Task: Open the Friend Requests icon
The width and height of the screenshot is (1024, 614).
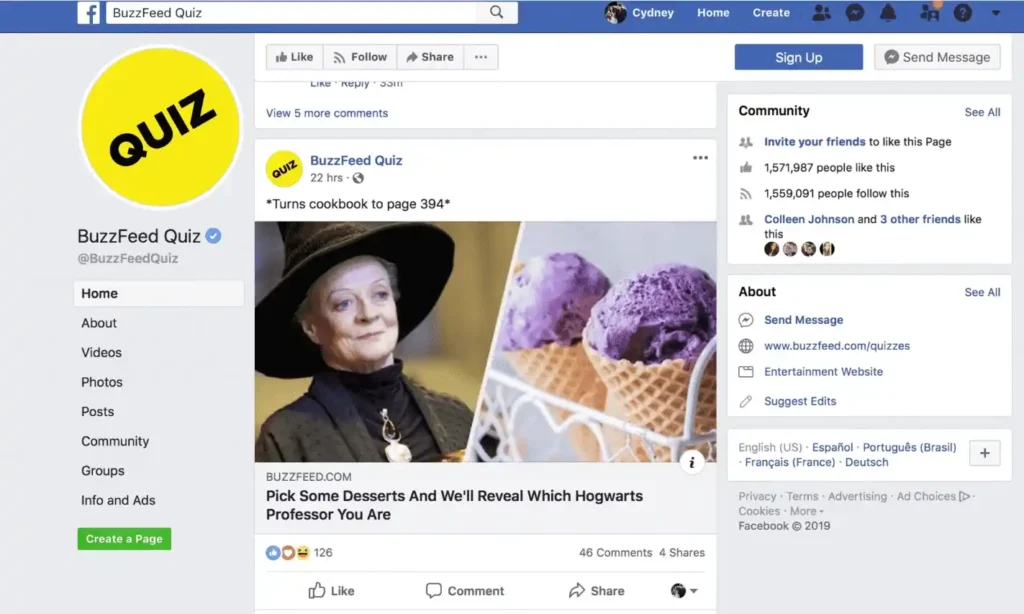Action: 821,13
